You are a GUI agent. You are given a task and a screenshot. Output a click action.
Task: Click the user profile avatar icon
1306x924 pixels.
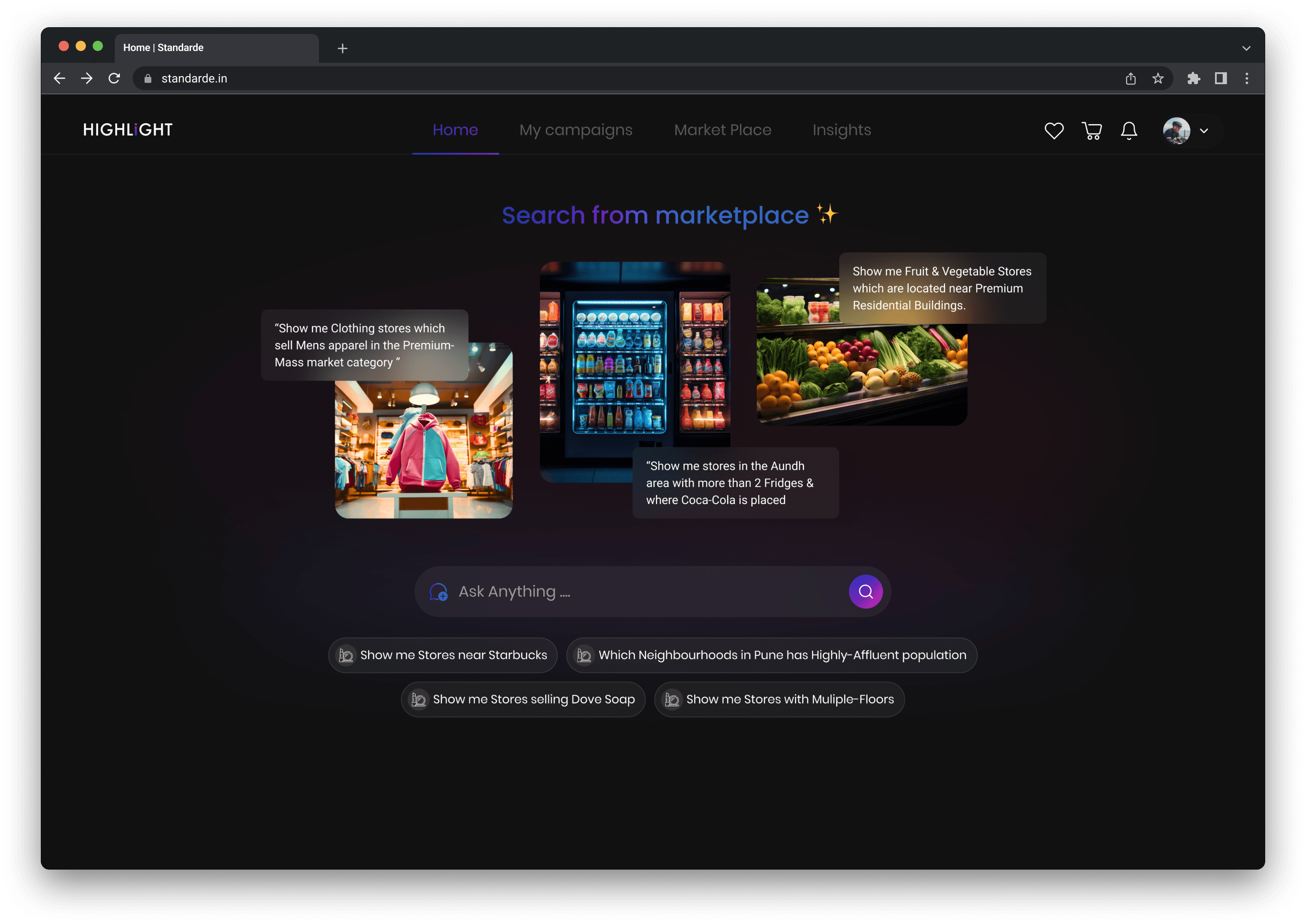click(x=1177, y=129)
